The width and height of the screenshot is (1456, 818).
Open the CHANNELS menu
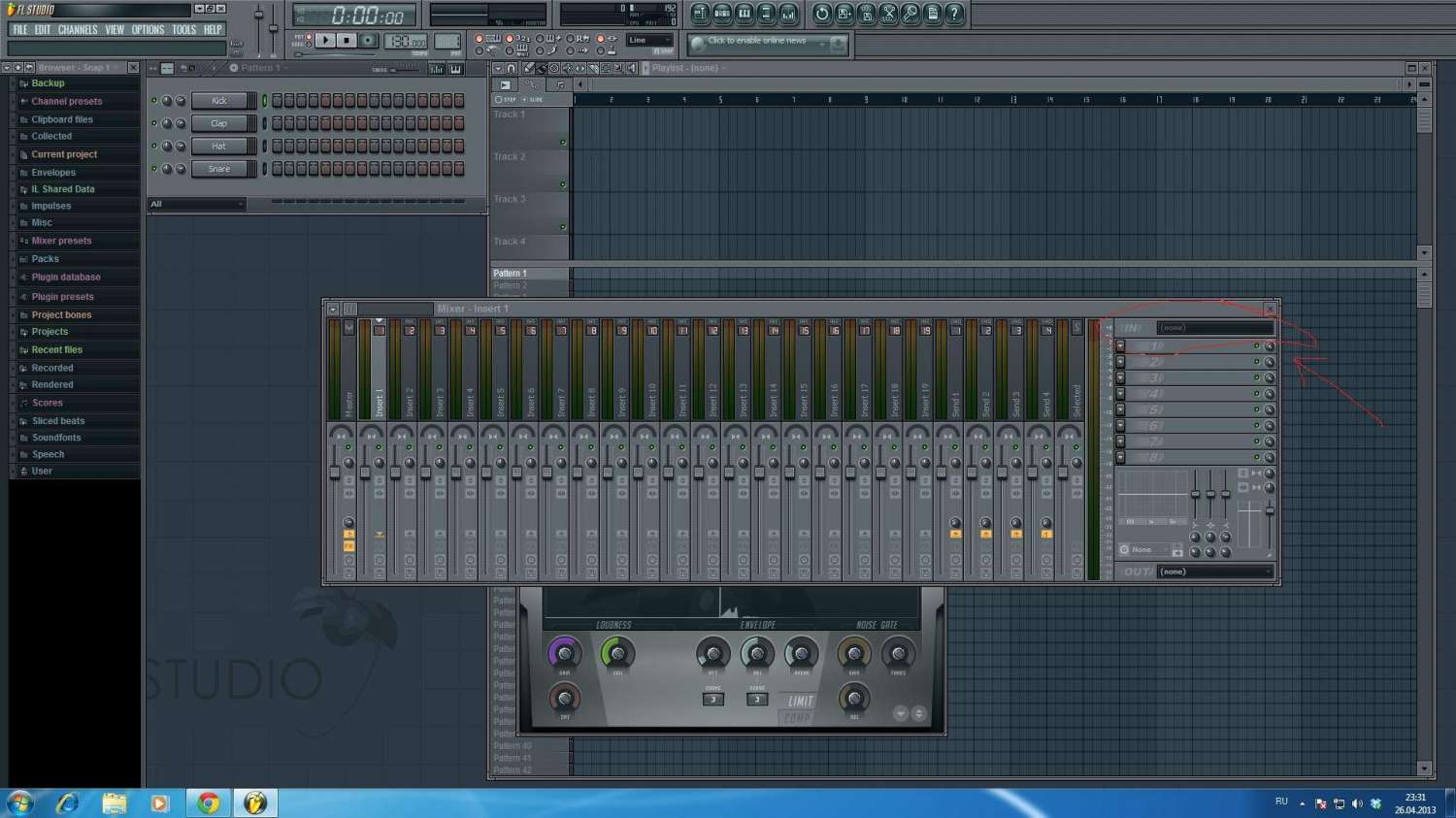(x=78, y=30)
